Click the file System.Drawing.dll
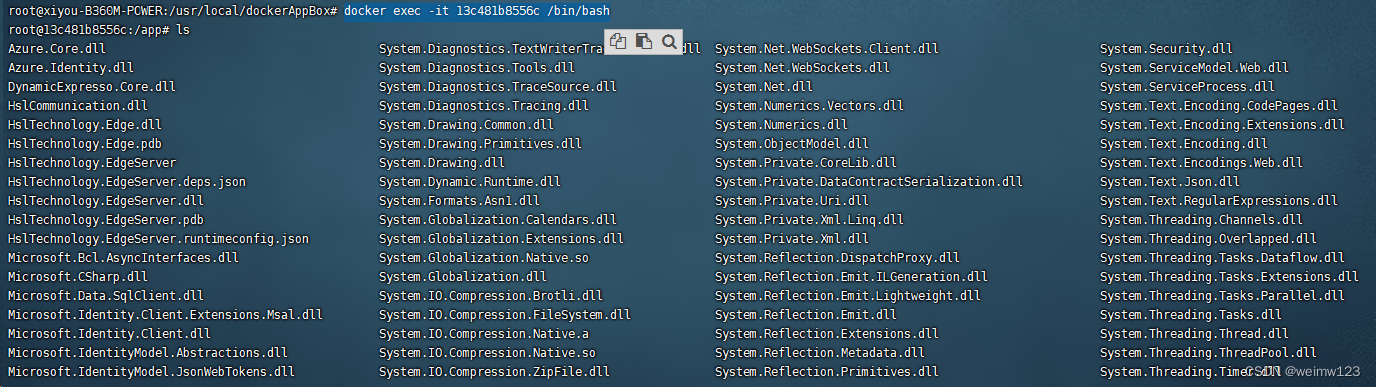This screenshot has height=387, width=1376. pyautogui.click(x=442, y=162)
